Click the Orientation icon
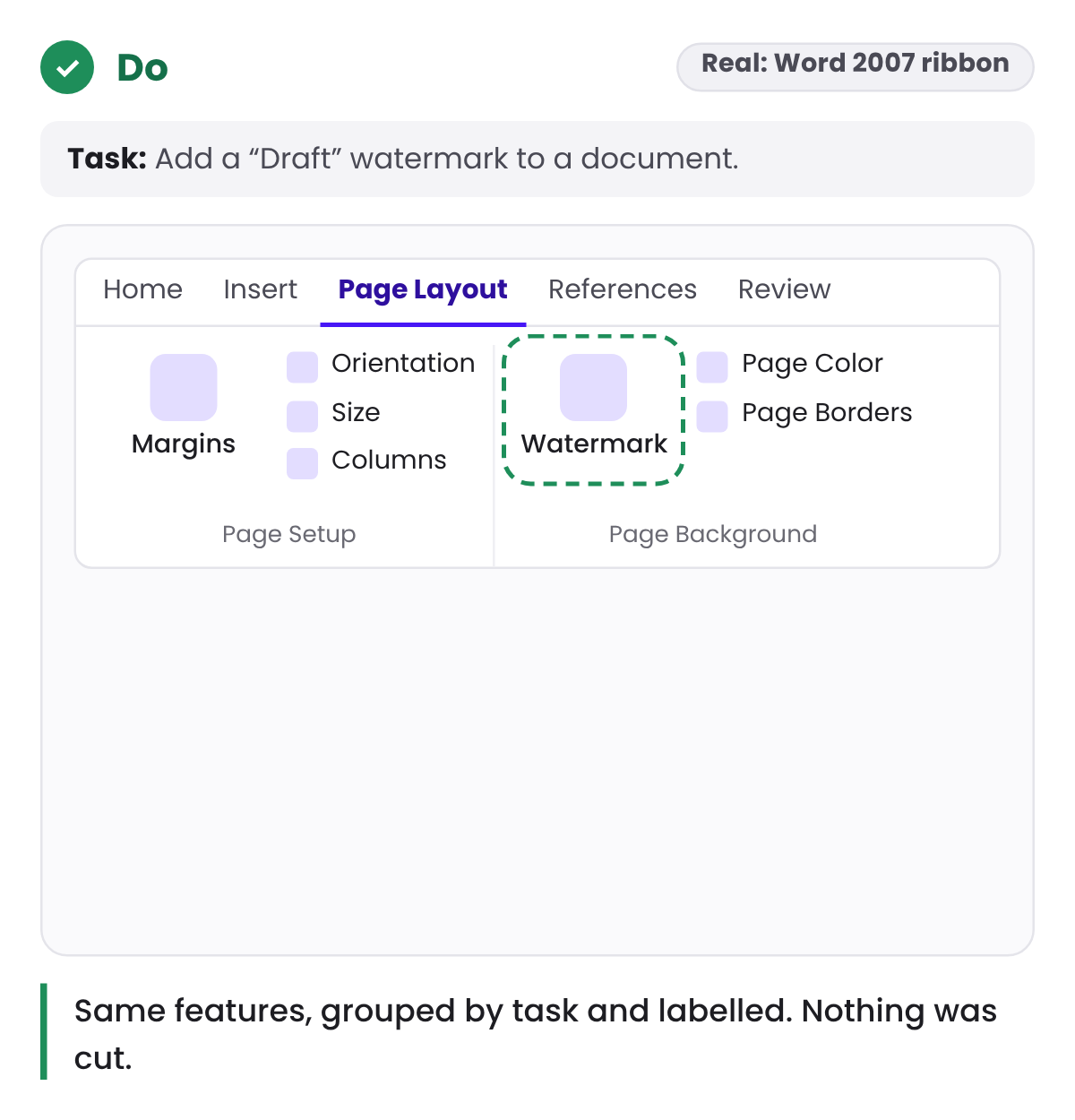The width and height of the screenshot is (1075, 1120). [302, 367]
